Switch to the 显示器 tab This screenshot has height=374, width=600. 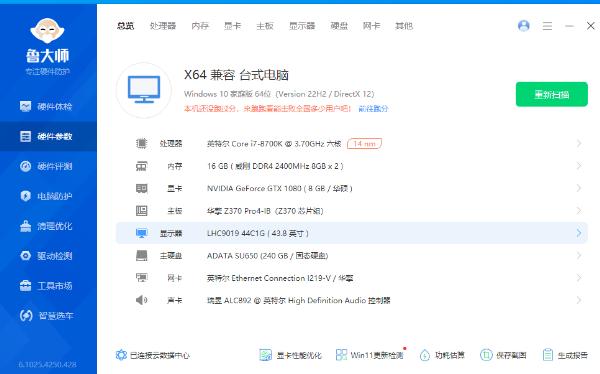302,26
